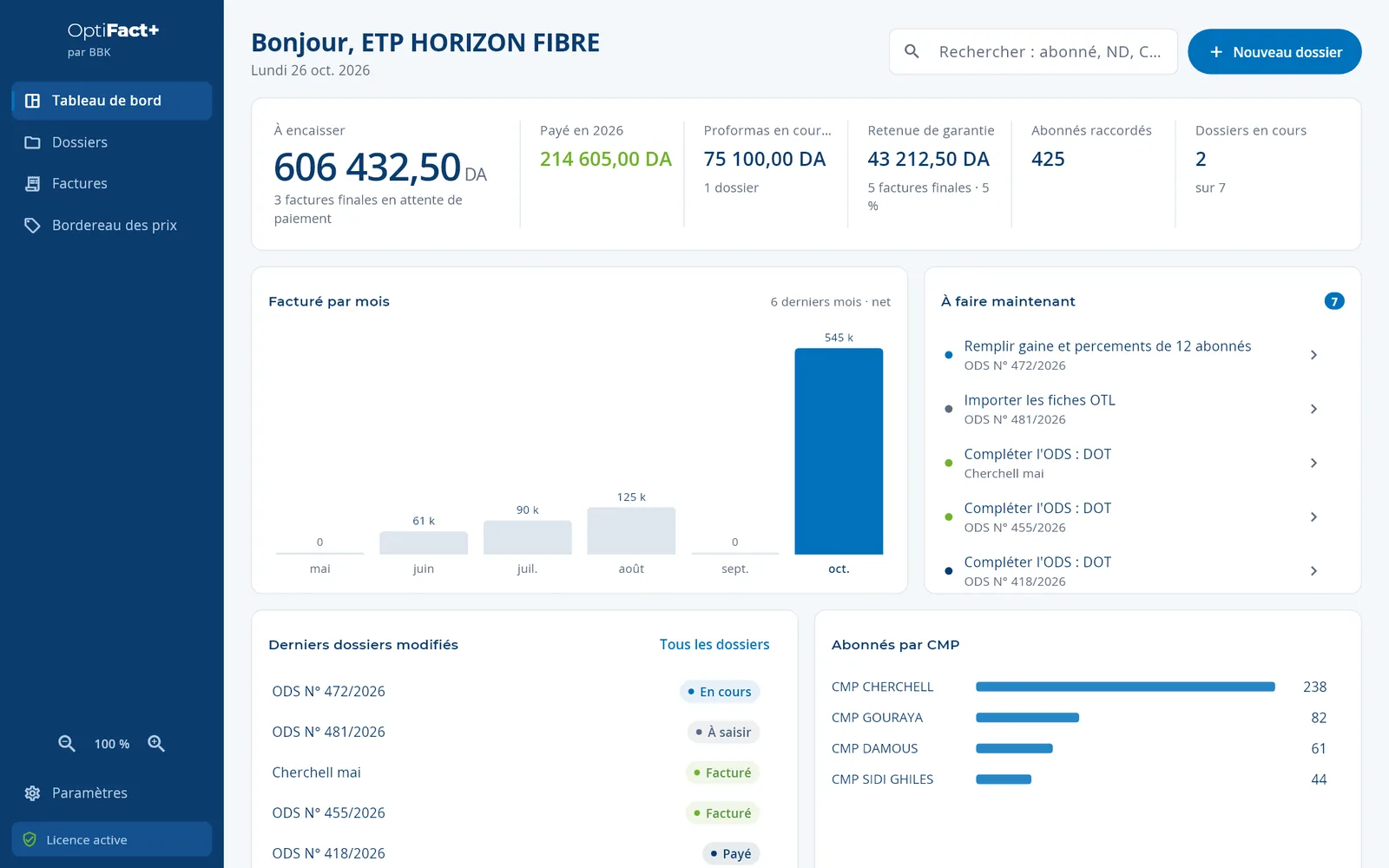
Task: Click the août bar in the chart
Action: 631,531
